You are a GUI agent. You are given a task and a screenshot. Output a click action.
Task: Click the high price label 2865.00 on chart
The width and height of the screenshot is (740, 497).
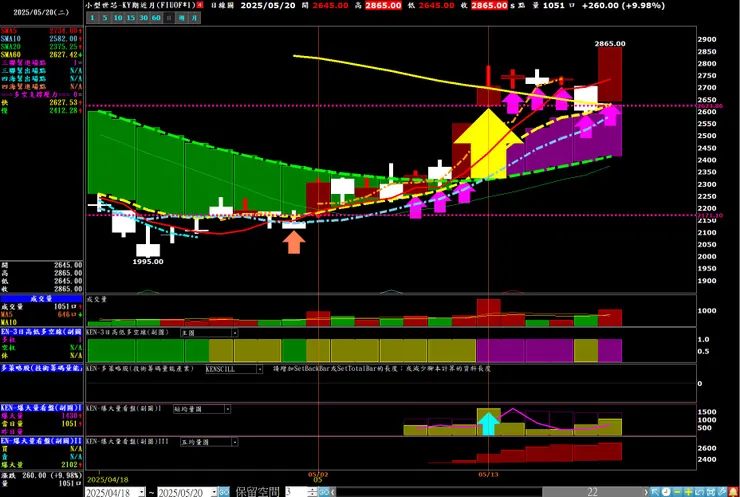610,43
